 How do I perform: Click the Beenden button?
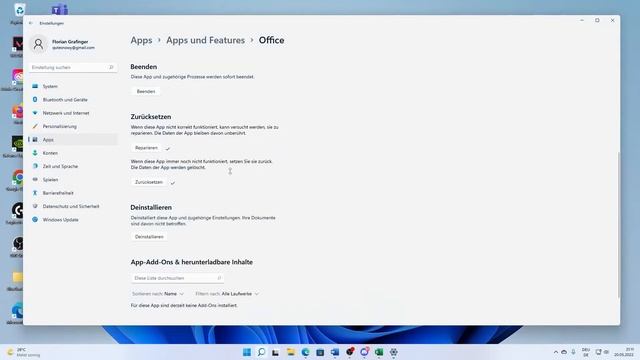tap(146, 91)
